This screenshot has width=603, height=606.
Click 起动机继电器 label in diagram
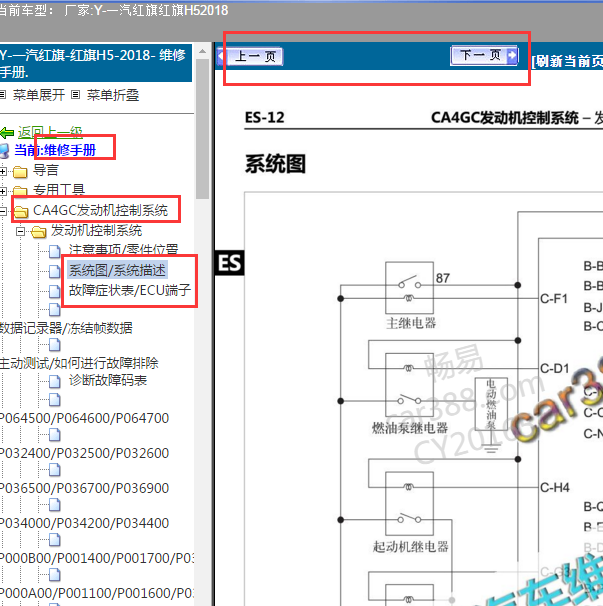click(x=411, y=546)
